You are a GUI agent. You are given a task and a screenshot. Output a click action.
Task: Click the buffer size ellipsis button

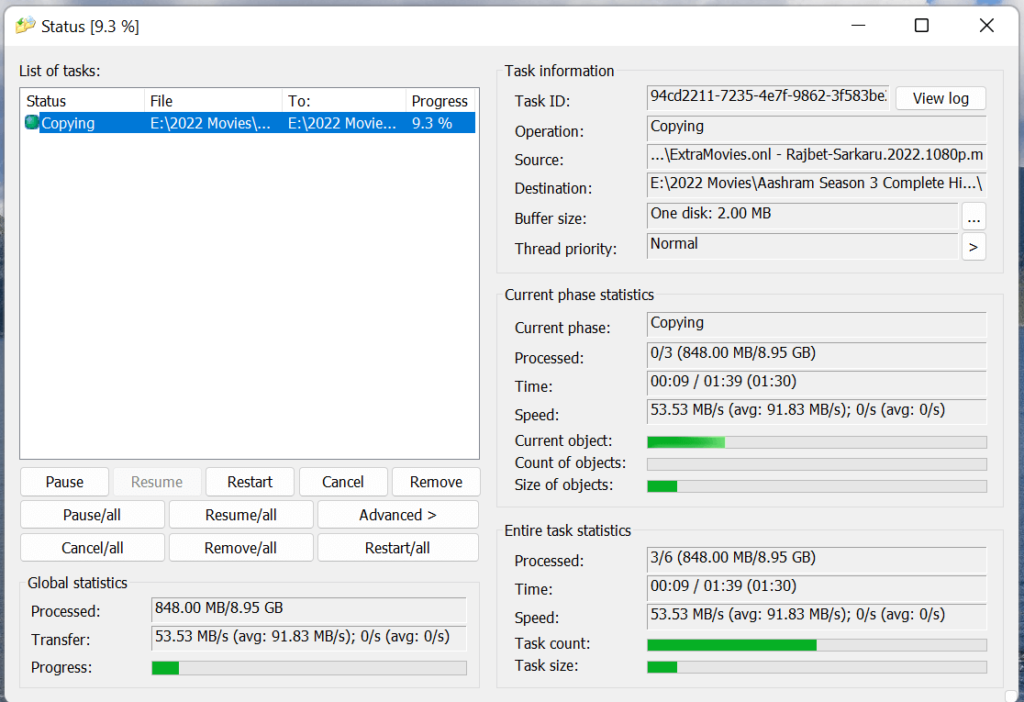973,218
